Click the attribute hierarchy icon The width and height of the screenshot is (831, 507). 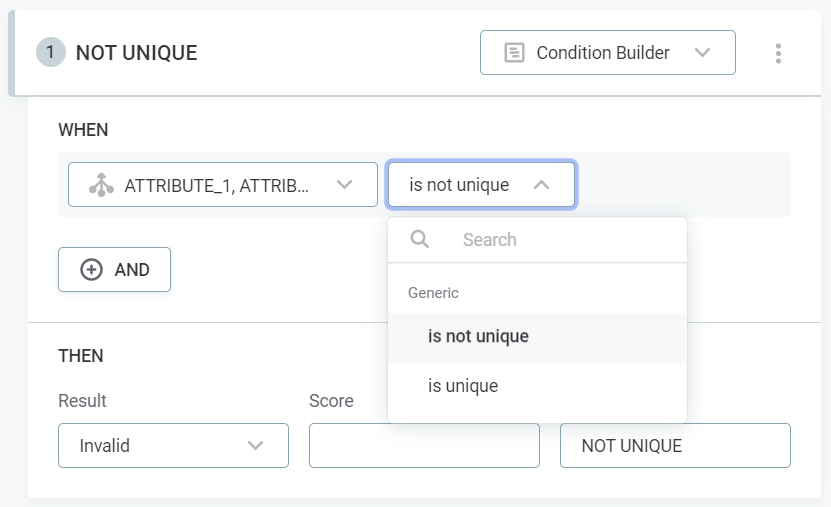[x=101, y=185]
